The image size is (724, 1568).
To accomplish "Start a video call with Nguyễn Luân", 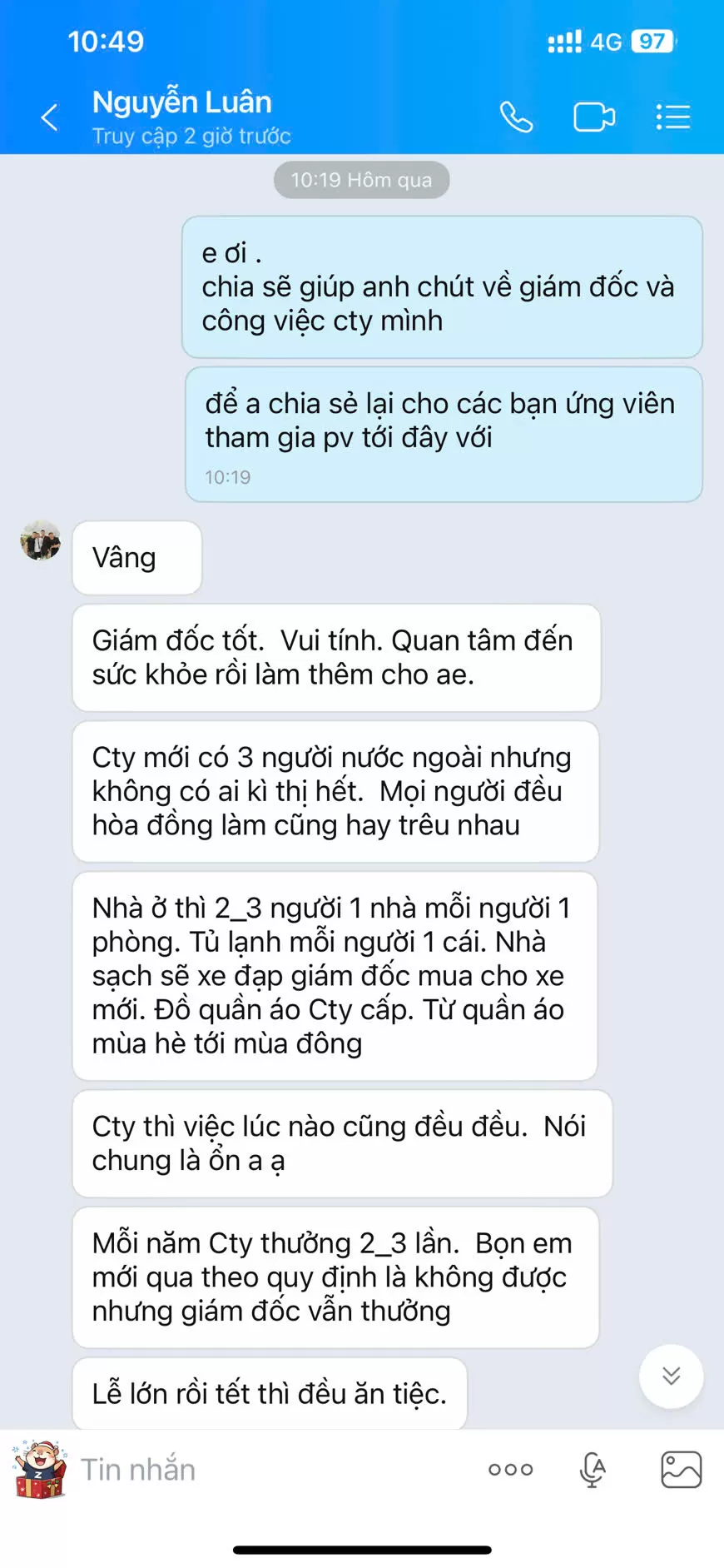I will pyautogui.click(x=594, y=117).
